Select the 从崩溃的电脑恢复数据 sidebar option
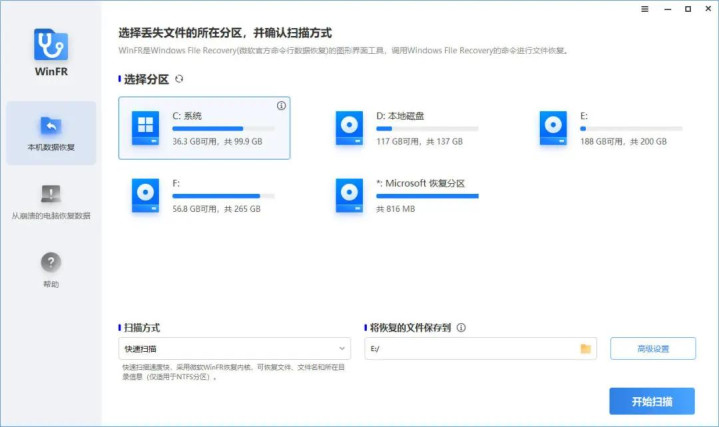 (x=51, y=202)
